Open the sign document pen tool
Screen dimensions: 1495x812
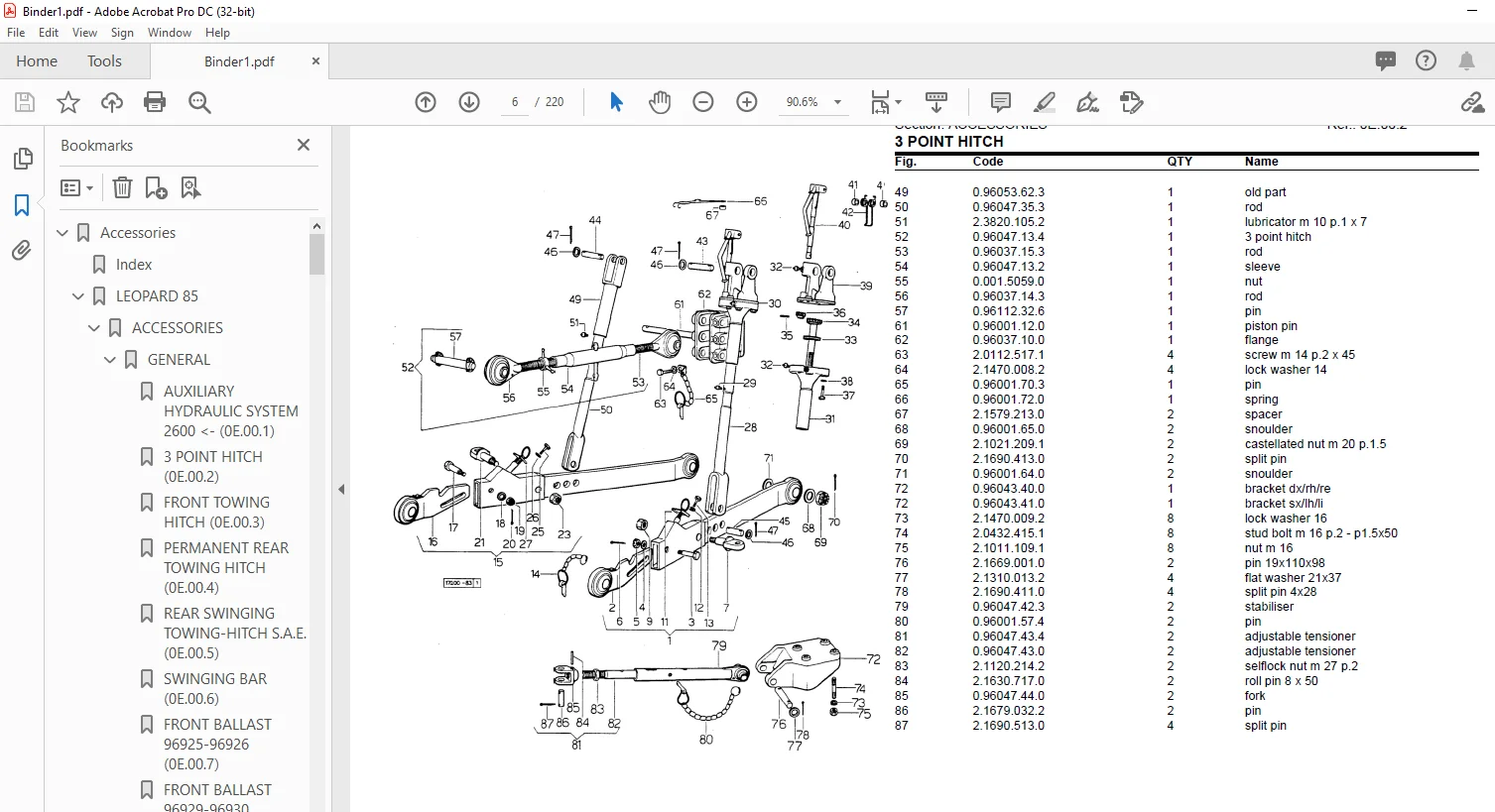point(1088,102)
